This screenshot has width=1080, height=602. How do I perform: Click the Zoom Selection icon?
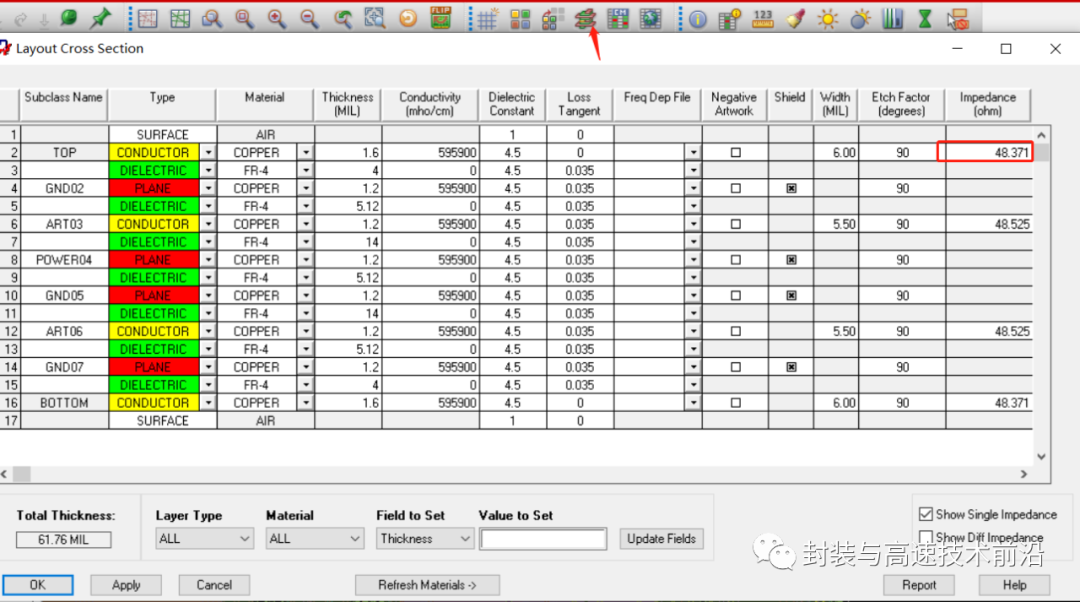point(375,19)
